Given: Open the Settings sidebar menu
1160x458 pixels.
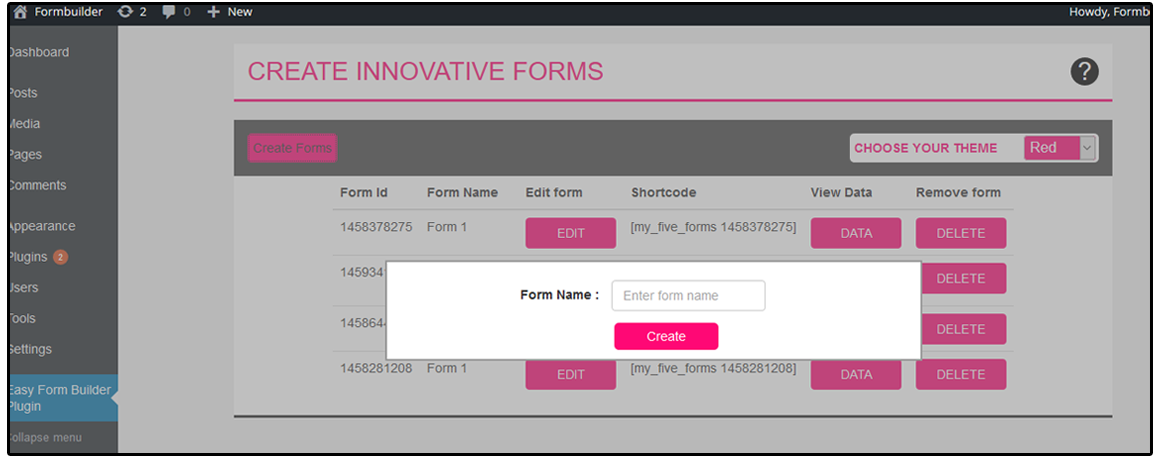Looking at the screenshot, I should coord(30,349).
